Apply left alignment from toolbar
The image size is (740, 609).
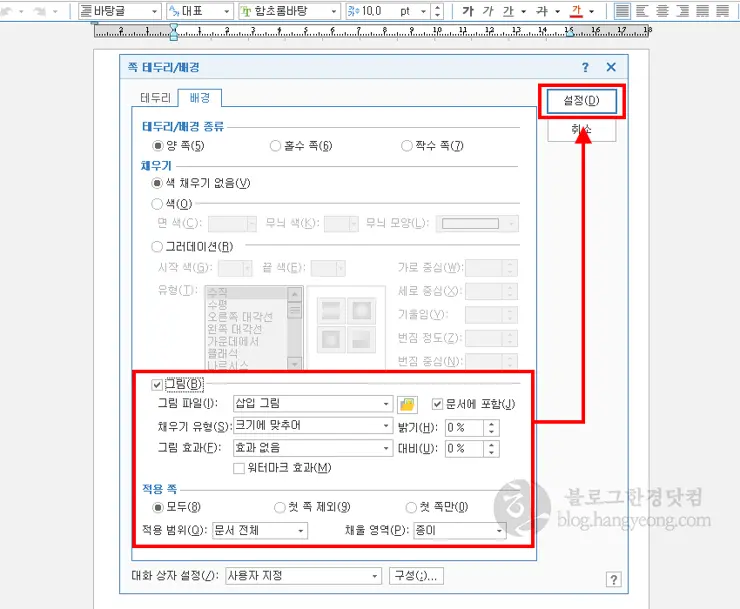click(642, 11)
